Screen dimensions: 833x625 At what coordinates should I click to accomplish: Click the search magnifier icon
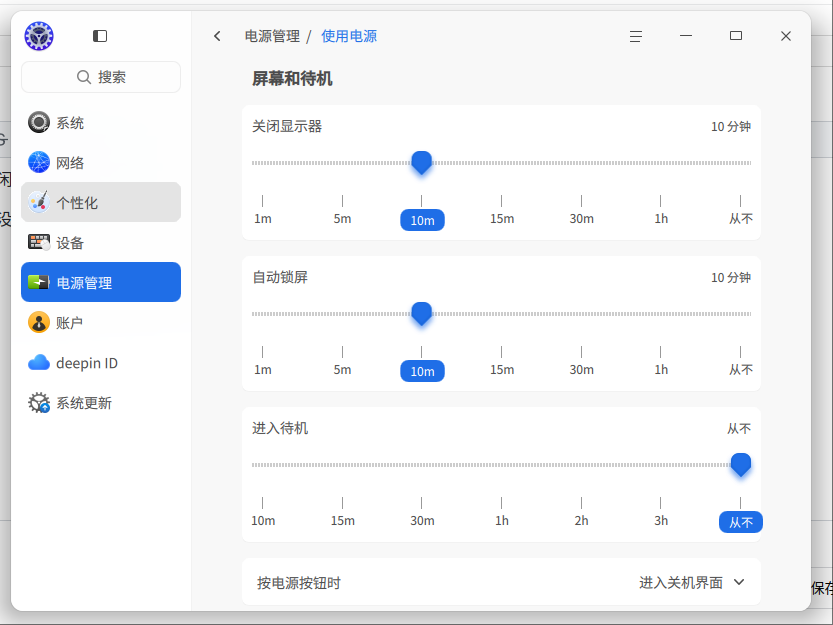click(x=84, y=77)
